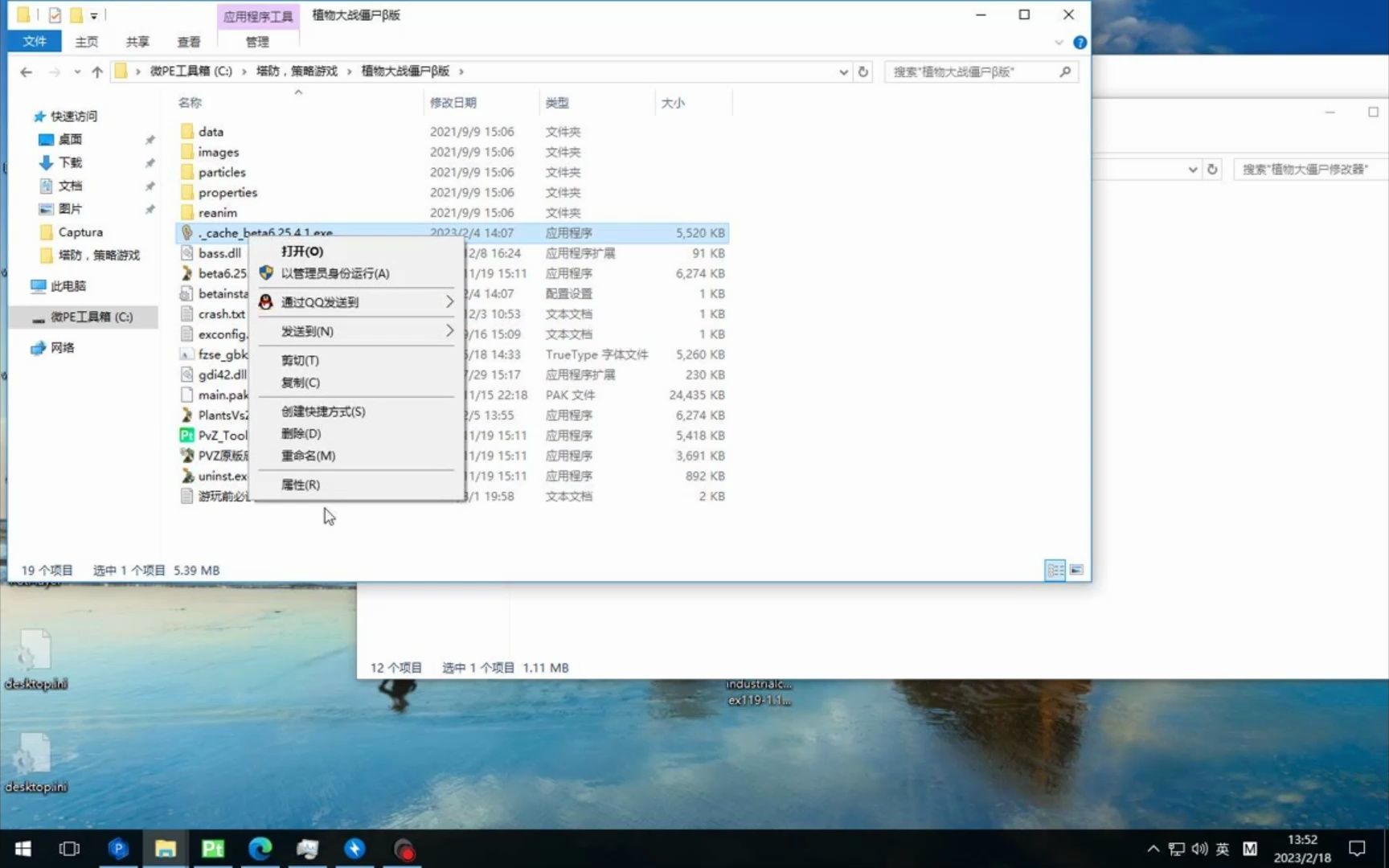The height and width of the screenshot is (868, 1389).
Task: Select the reanim folder icon
Action: point(187,212)
